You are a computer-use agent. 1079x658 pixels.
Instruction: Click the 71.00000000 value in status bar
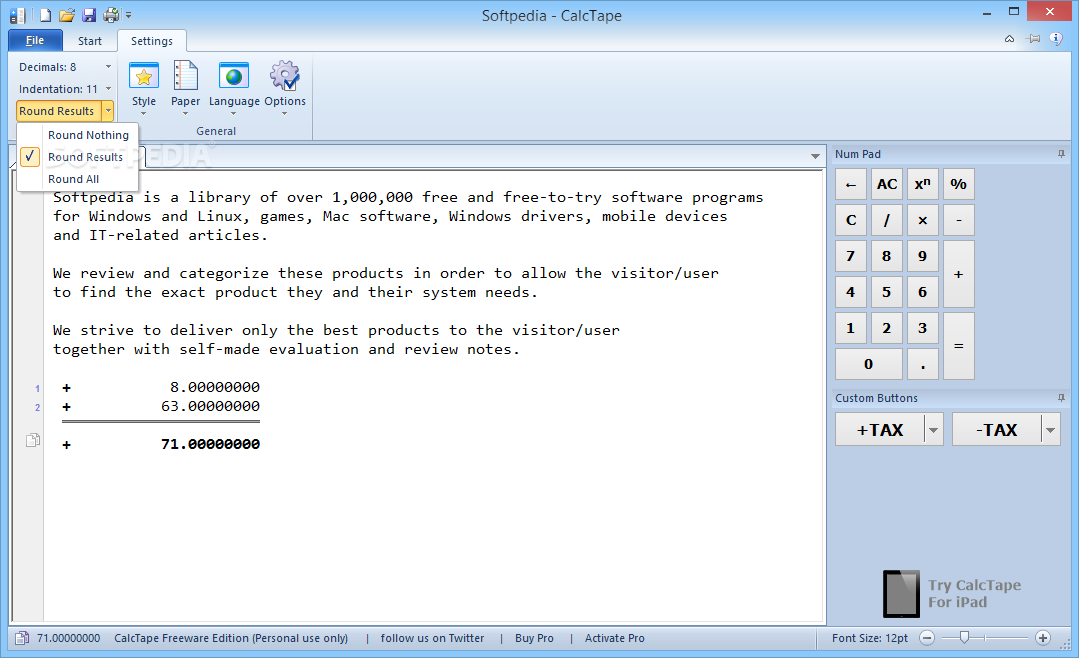tap(68, 638)
